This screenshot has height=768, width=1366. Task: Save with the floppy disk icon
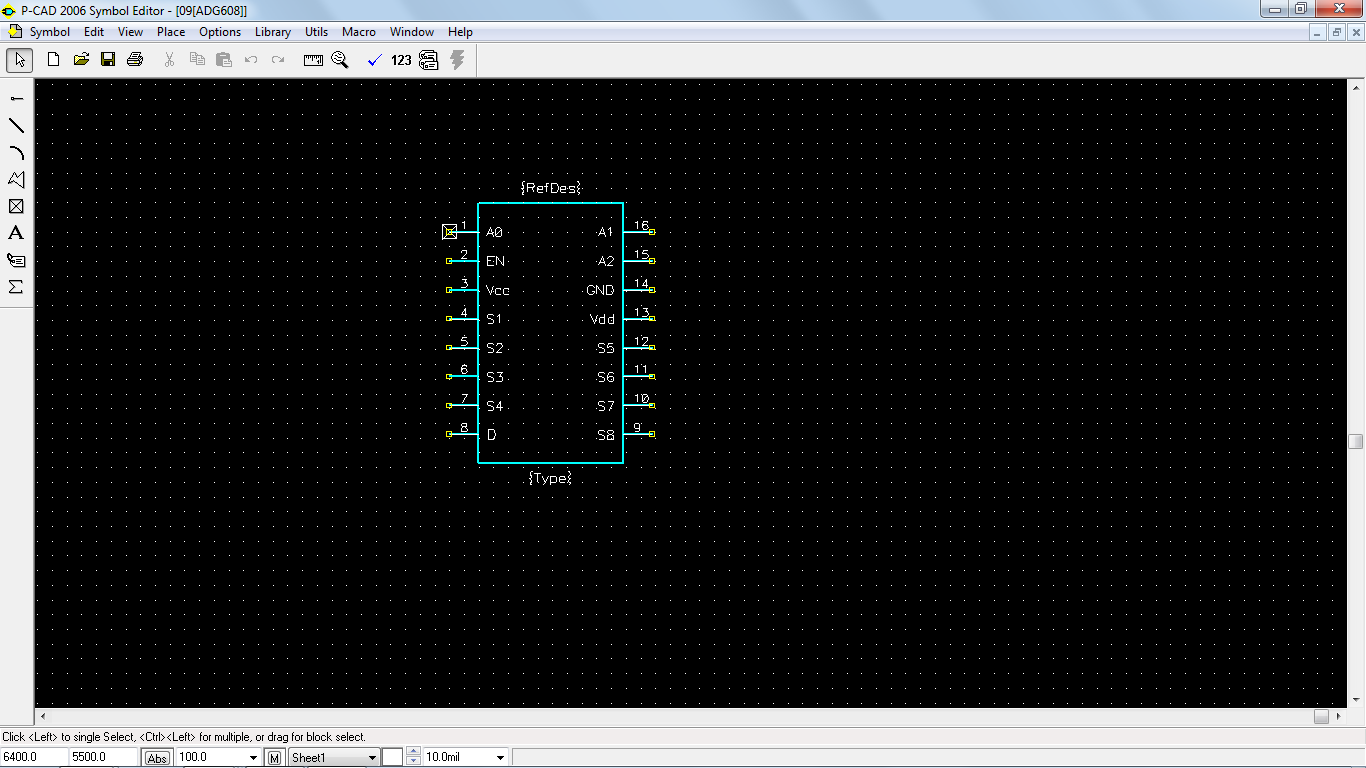tap(108, 60)
